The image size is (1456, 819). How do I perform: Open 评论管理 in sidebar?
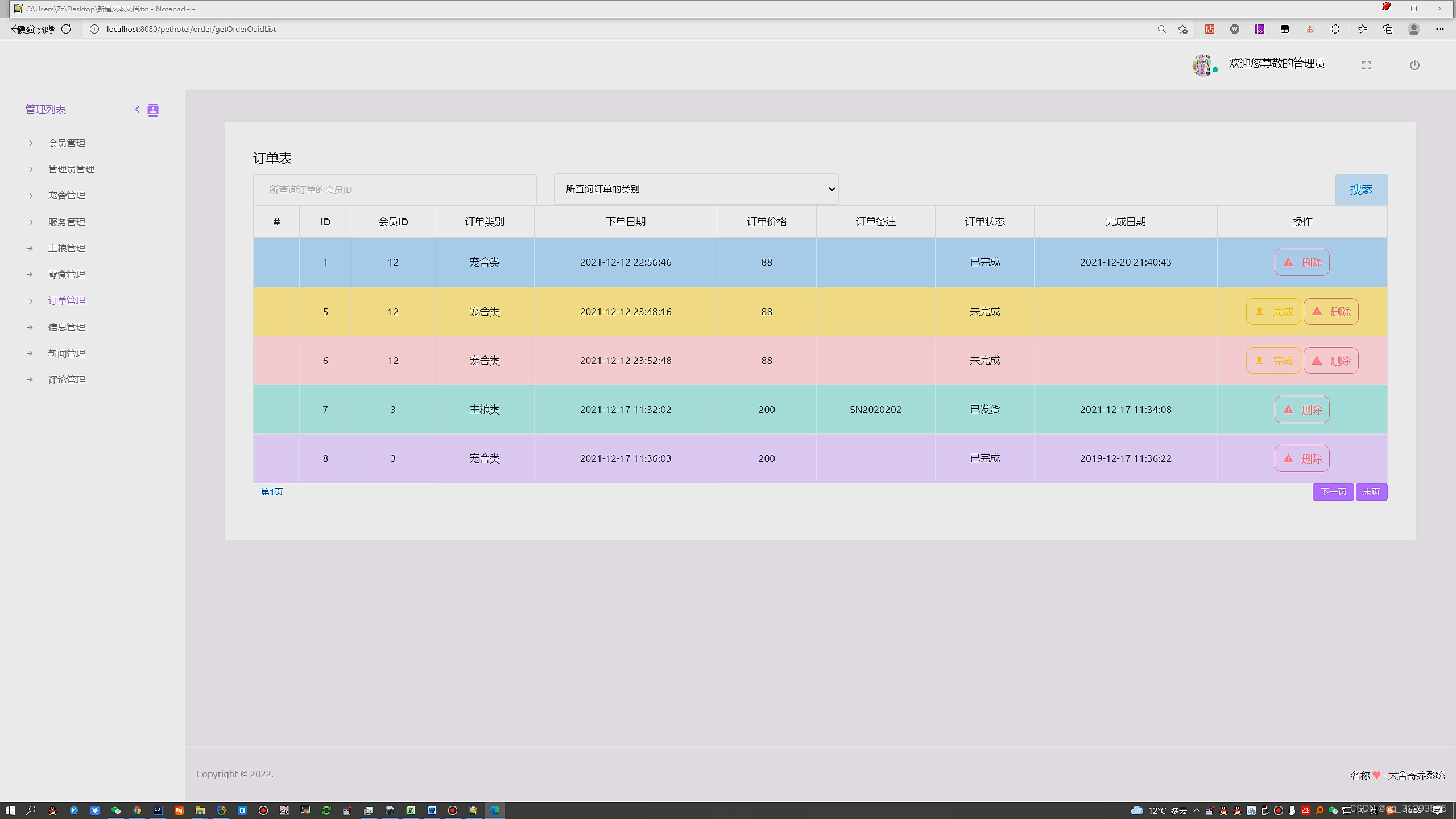coord(67,380)
